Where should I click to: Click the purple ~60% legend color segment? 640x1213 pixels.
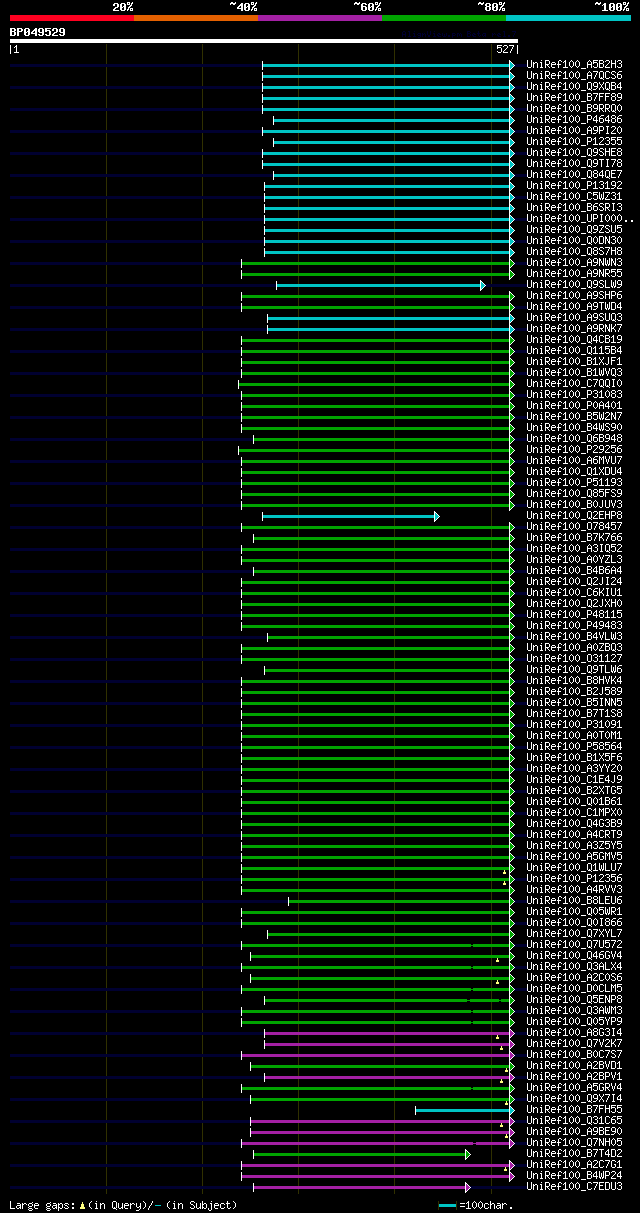320,18
